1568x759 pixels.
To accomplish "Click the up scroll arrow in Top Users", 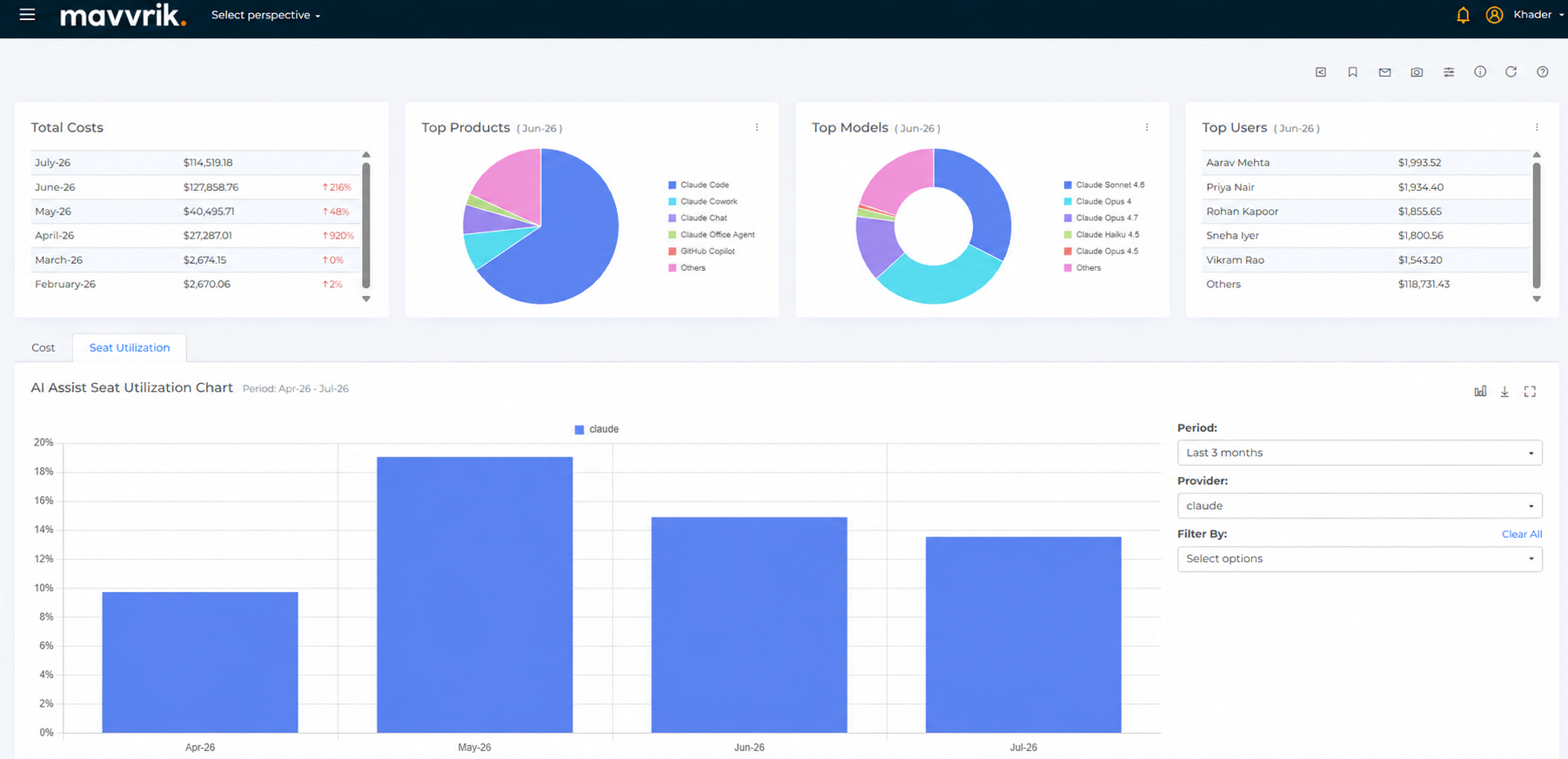I will (x=1537, y=155).
